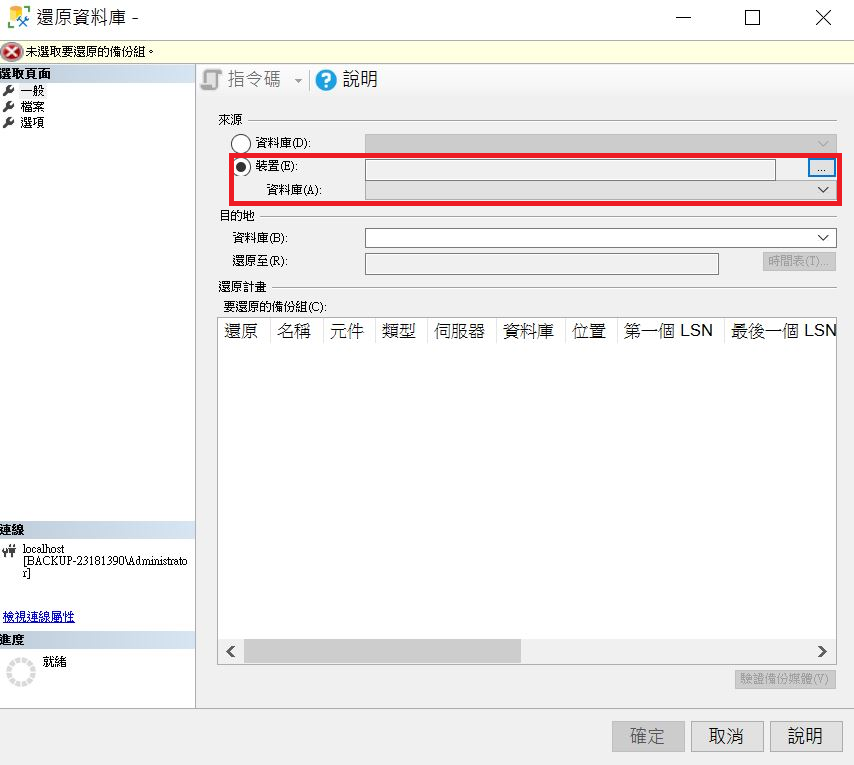854x765 pixels.
Task: Click the 第一個 LSN column header
Action: pyautogui.click(x=668, y=331)
